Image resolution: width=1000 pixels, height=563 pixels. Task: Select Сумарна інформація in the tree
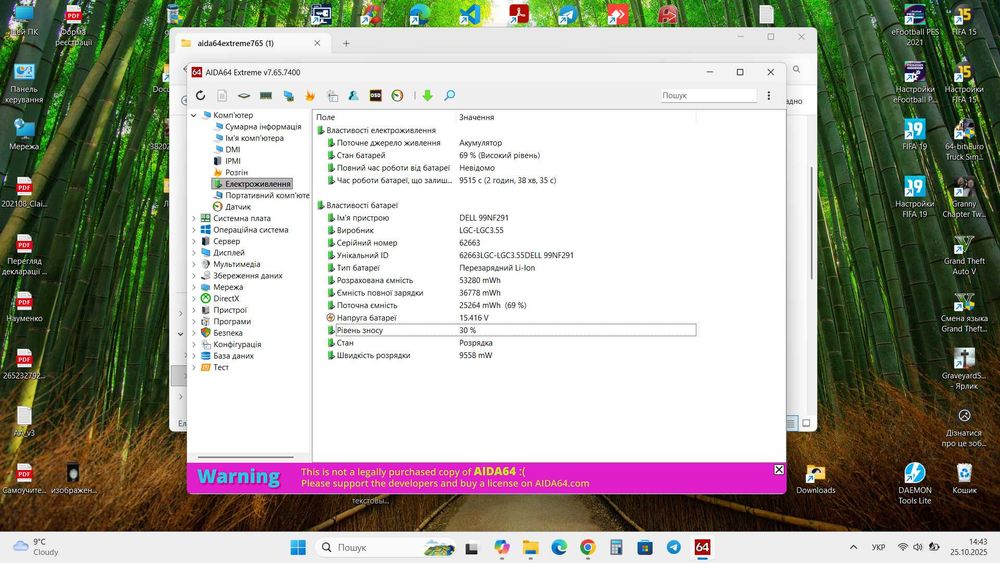tap(263, 127)
